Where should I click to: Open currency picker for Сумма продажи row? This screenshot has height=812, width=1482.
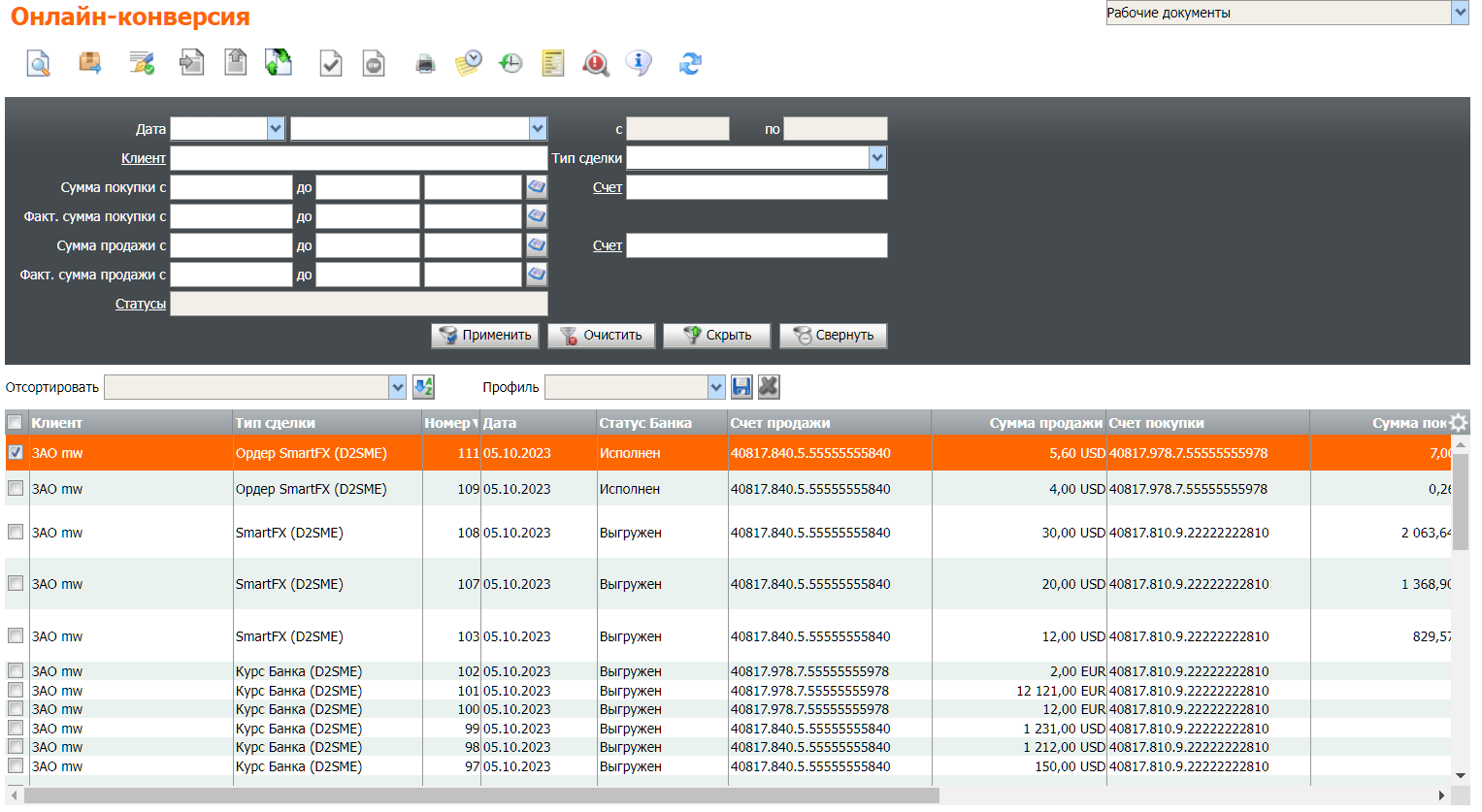tap(537, 244)
